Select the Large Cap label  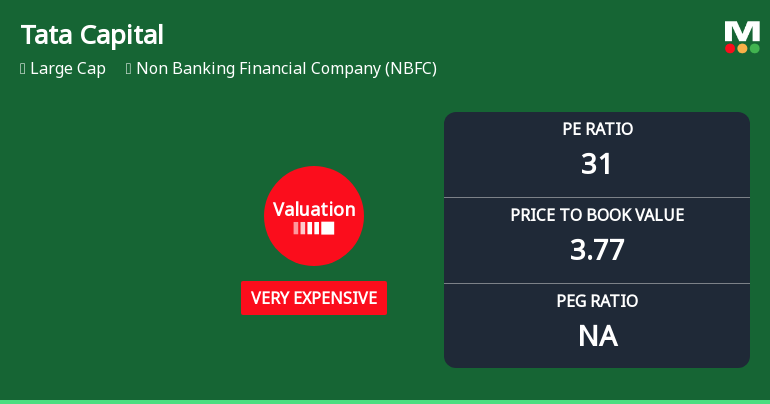click(x=68, y=69)
